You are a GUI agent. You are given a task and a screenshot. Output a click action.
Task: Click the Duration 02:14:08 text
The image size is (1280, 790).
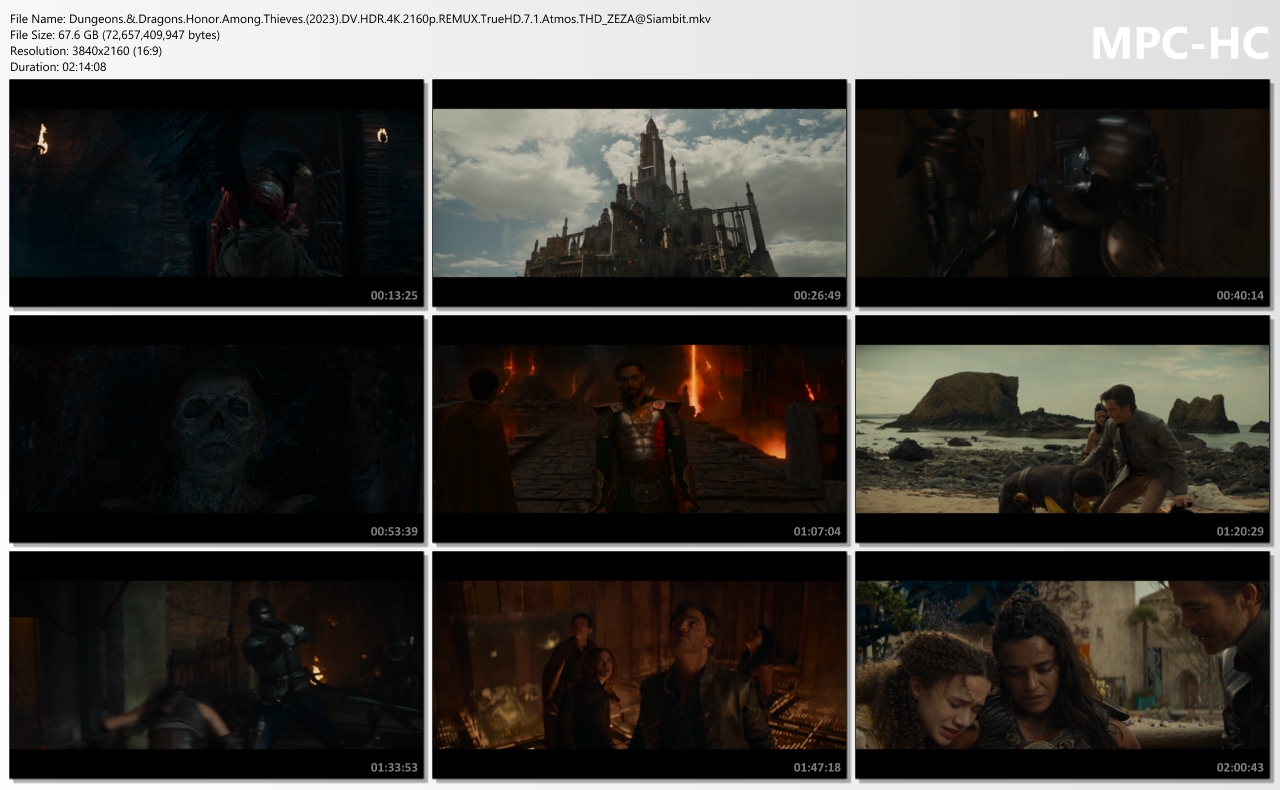click(58, 67)
